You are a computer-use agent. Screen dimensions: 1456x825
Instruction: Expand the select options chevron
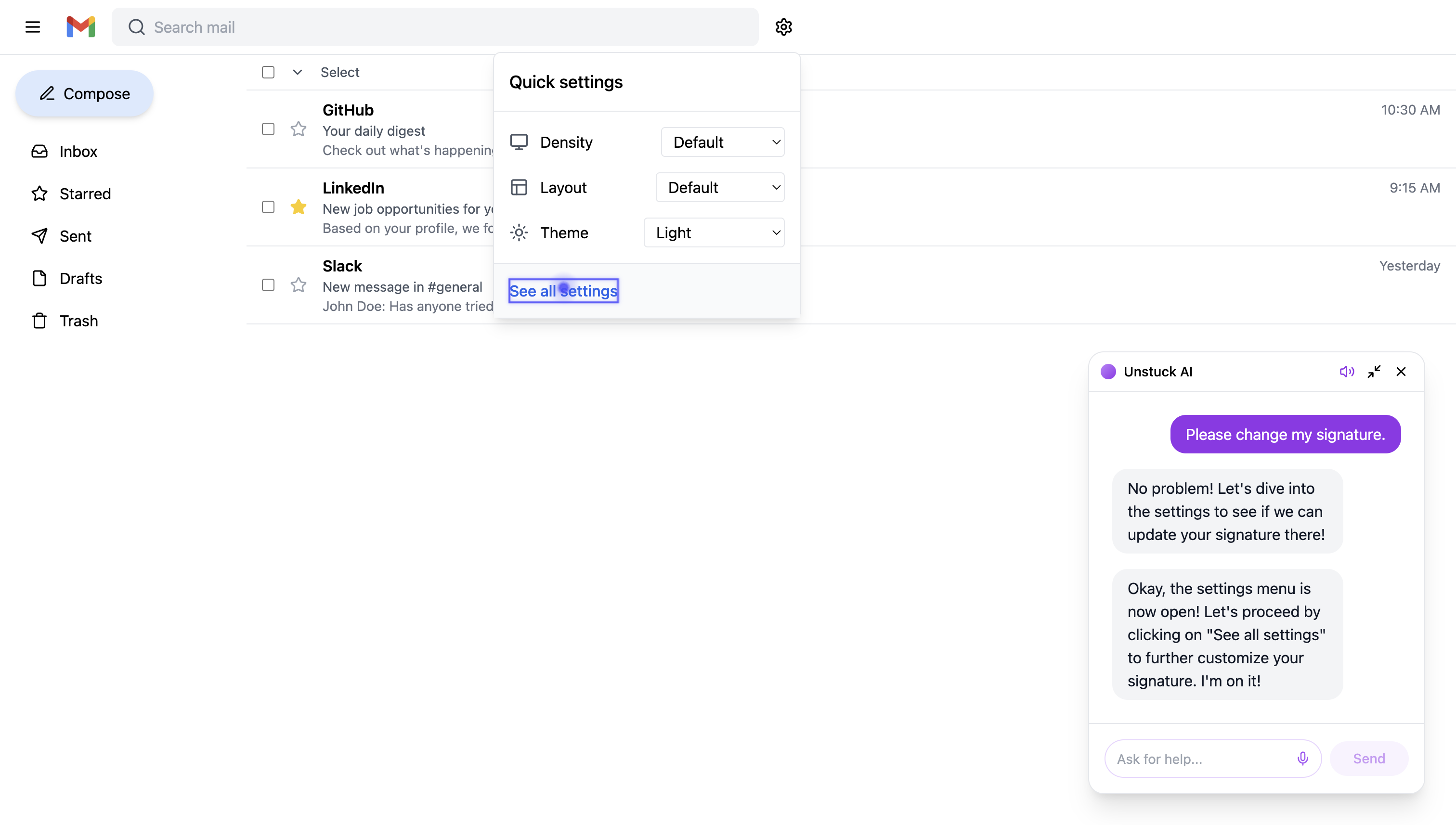click(x=297, y=72)
